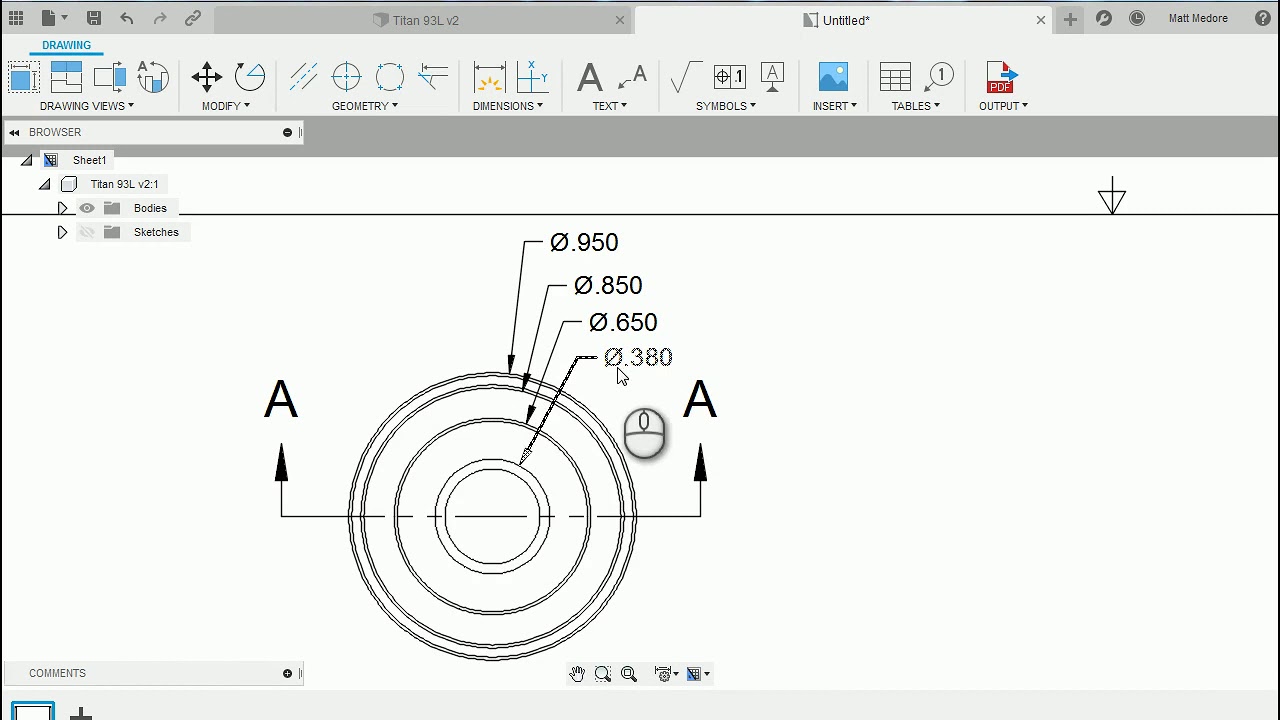This screenshot has width=1280, height=720.
Task: Open the GEOMETRY dropdown
Action: tap(365, 106)
